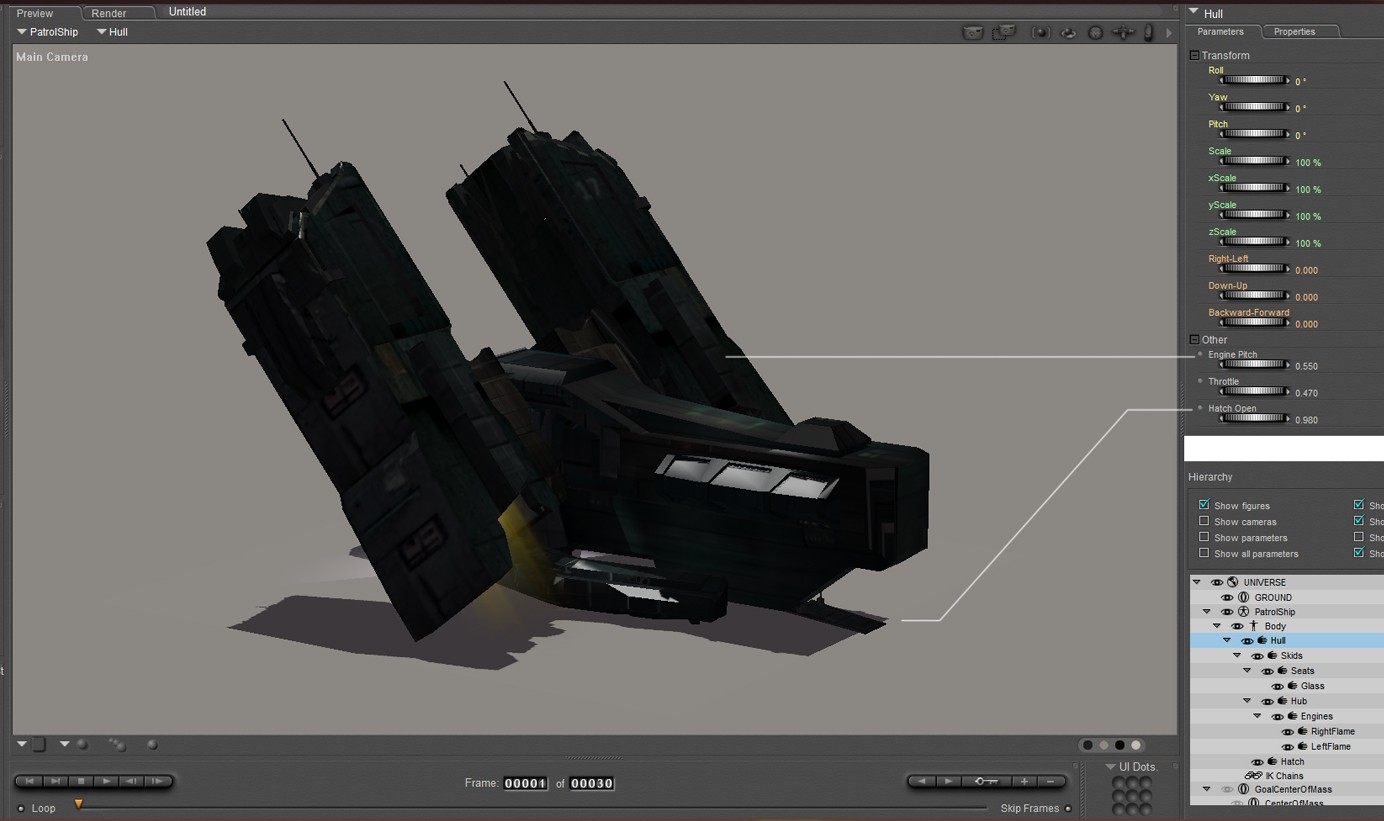
Task: Add a keyframe with plus button
Action: (1024, 781)
